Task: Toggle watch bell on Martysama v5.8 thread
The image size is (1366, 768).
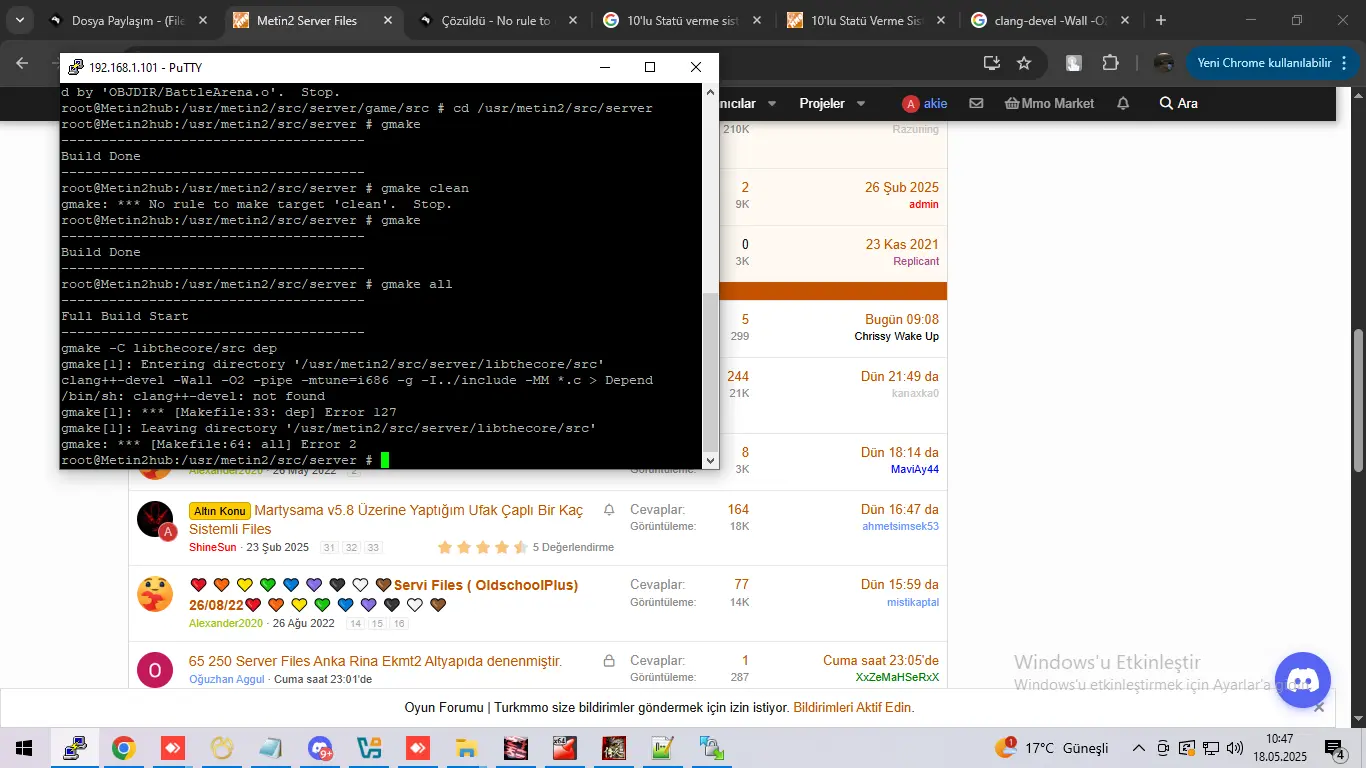Action: tap(609, 510)
